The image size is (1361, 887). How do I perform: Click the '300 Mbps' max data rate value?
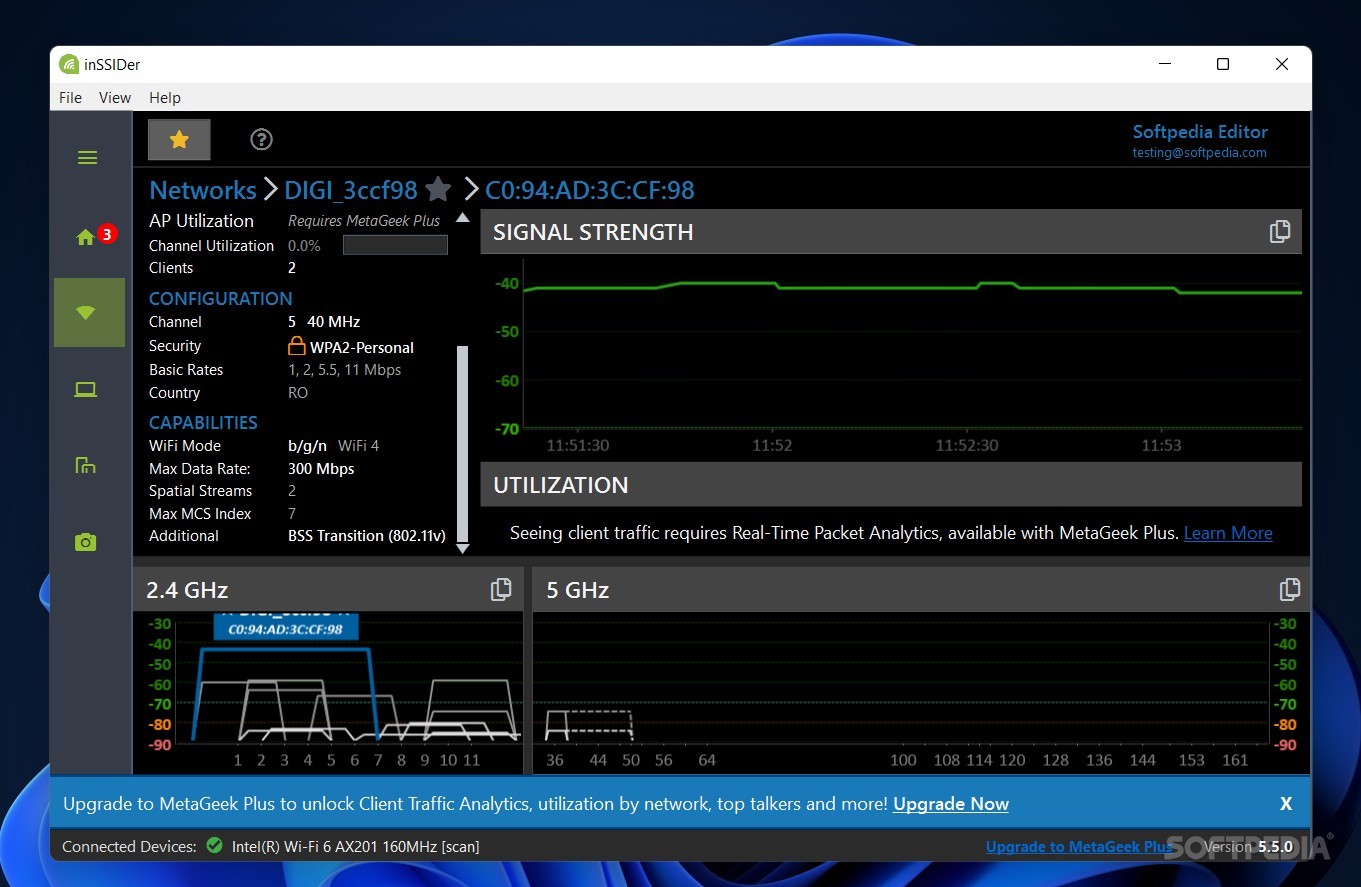click(321, 468)
